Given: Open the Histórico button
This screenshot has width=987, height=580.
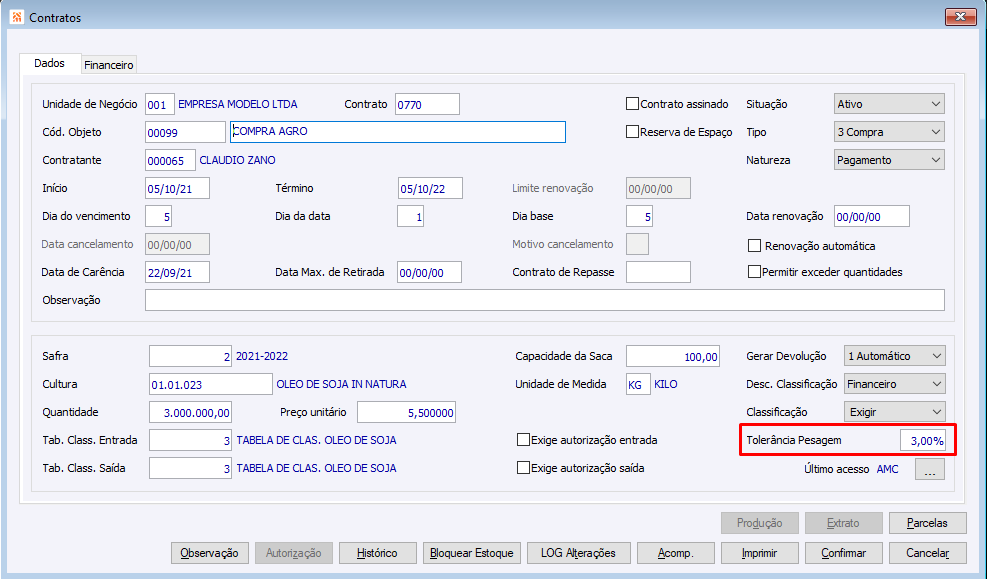Looking at the screenshot, I should [378, 553].
